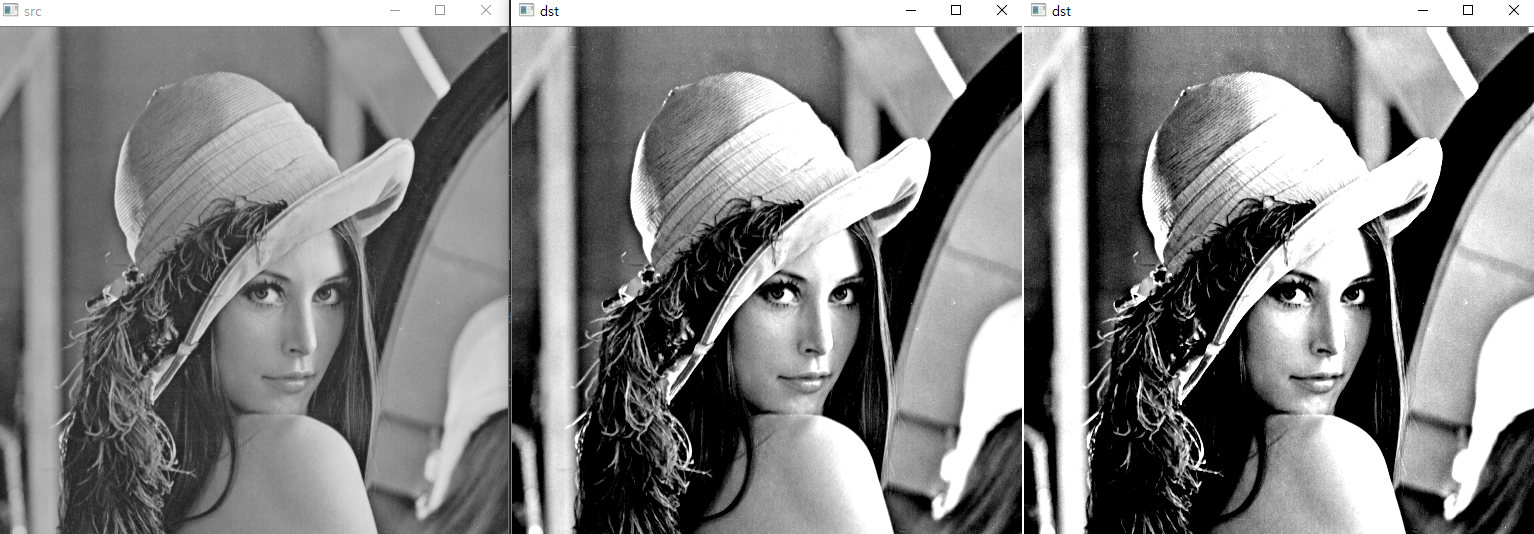Minimize the src window
This screenshot has width=1534, height=534.
pyautogui.click(x=395, y=10)
